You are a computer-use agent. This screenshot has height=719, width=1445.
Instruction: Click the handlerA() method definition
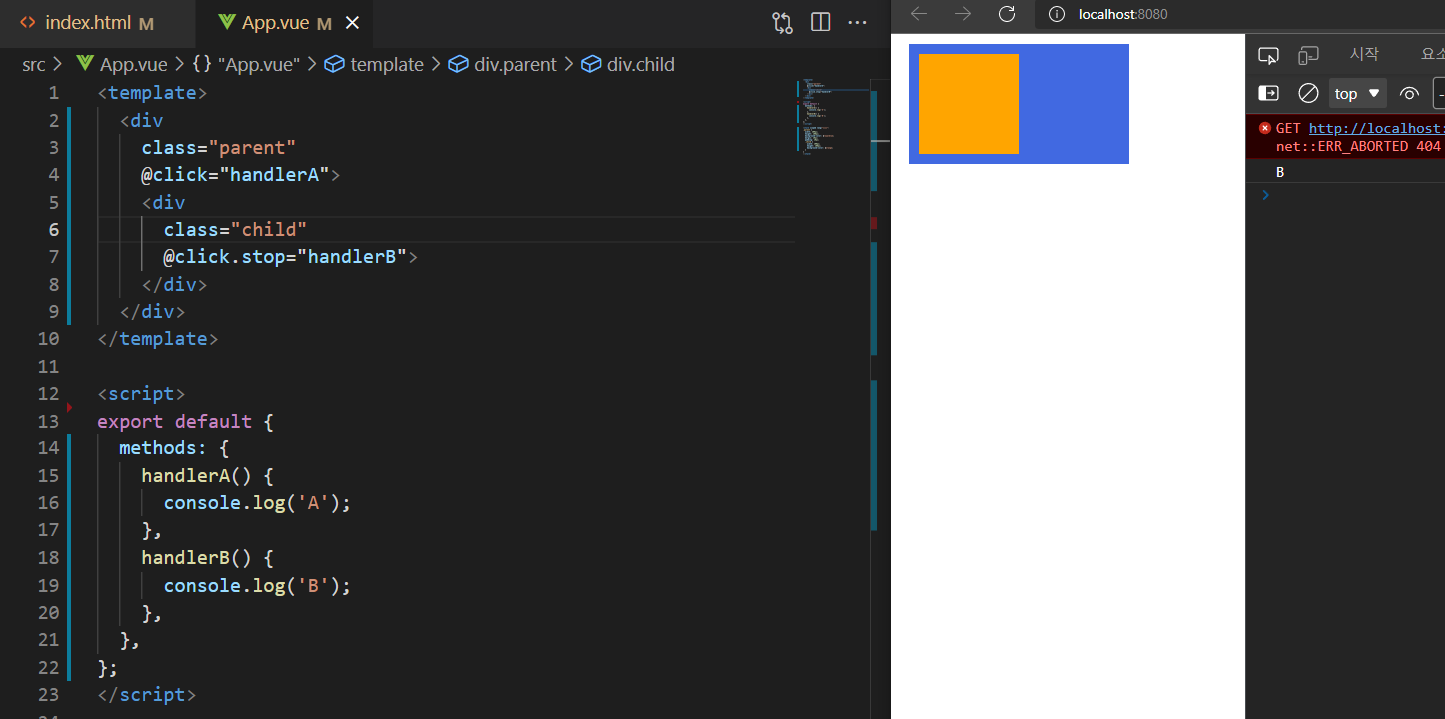(x=207, y=475)
